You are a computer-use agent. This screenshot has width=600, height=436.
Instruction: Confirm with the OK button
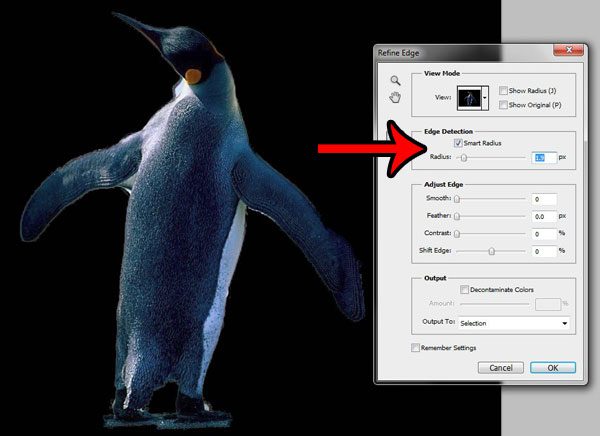(552, 367)
